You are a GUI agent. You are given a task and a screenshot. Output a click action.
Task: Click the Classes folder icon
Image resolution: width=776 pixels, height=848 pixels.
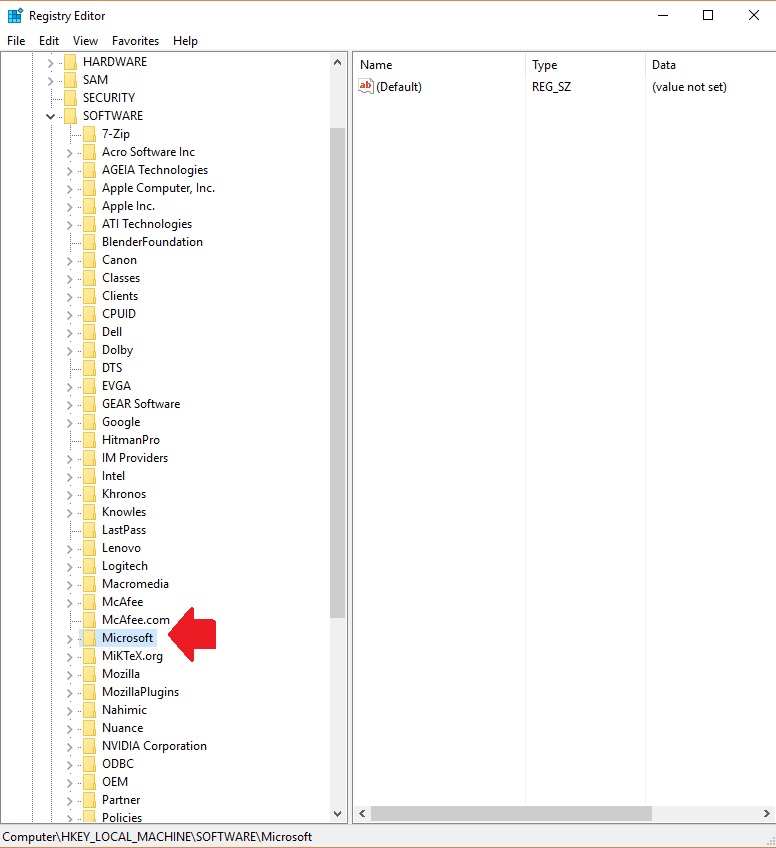click(x=89, y=278)
